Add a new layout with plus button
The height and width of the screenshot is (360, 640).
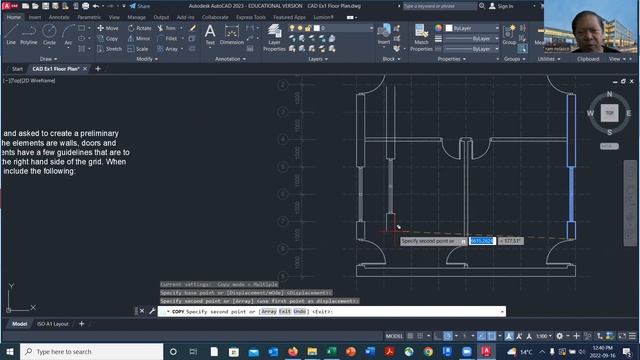[x=81, y=324]
